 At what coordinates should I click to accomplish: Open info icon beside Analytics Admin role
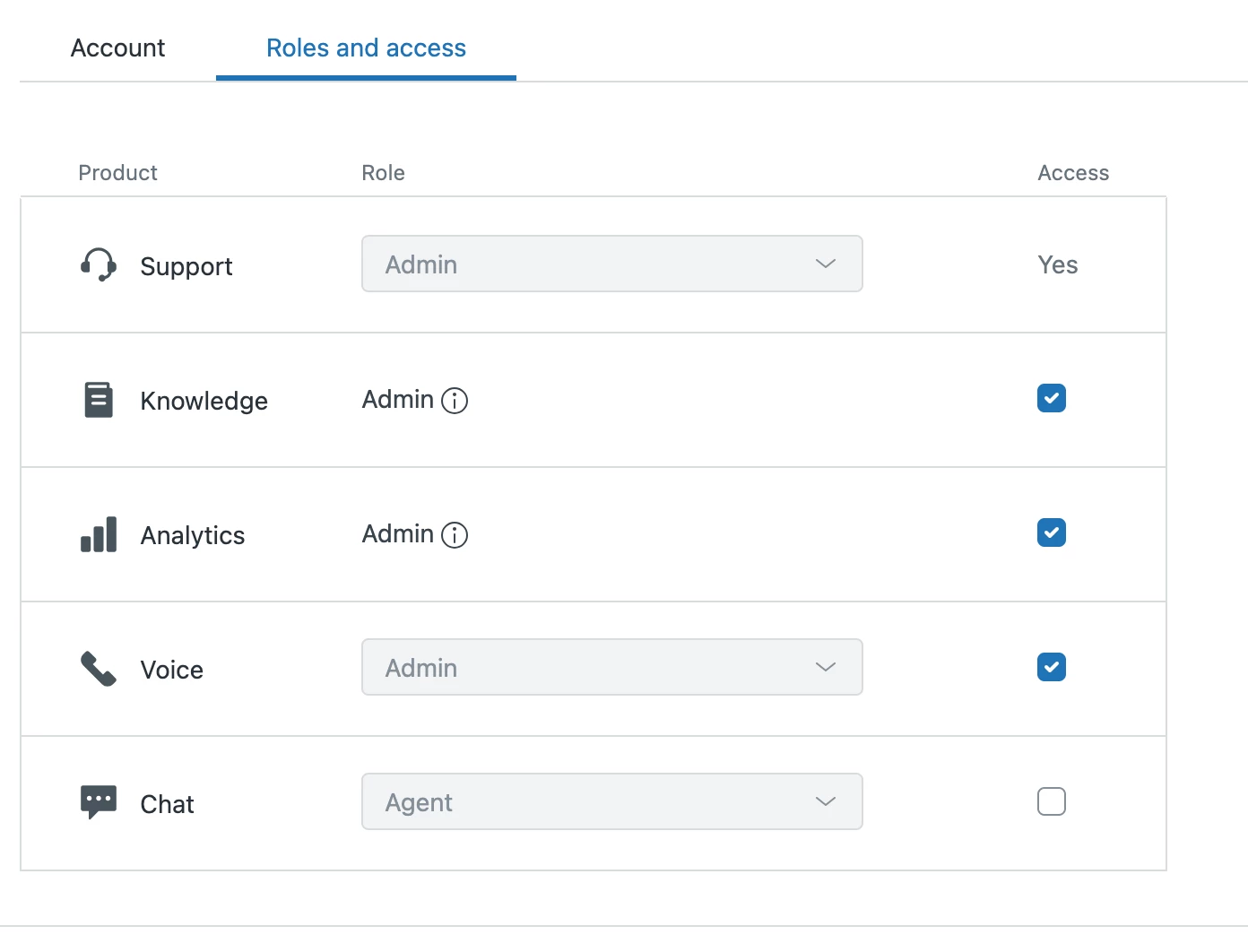click(x=455, y=535)
